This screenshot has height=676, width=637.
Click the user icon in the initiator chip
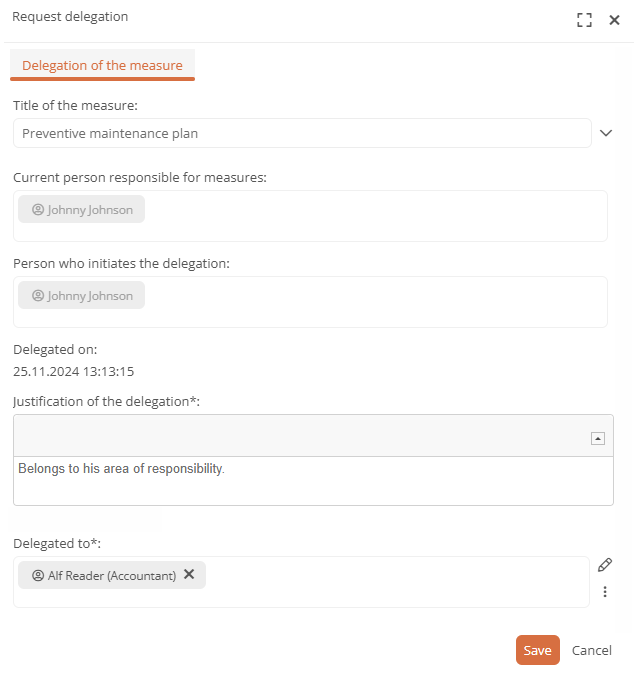[38, 295]
